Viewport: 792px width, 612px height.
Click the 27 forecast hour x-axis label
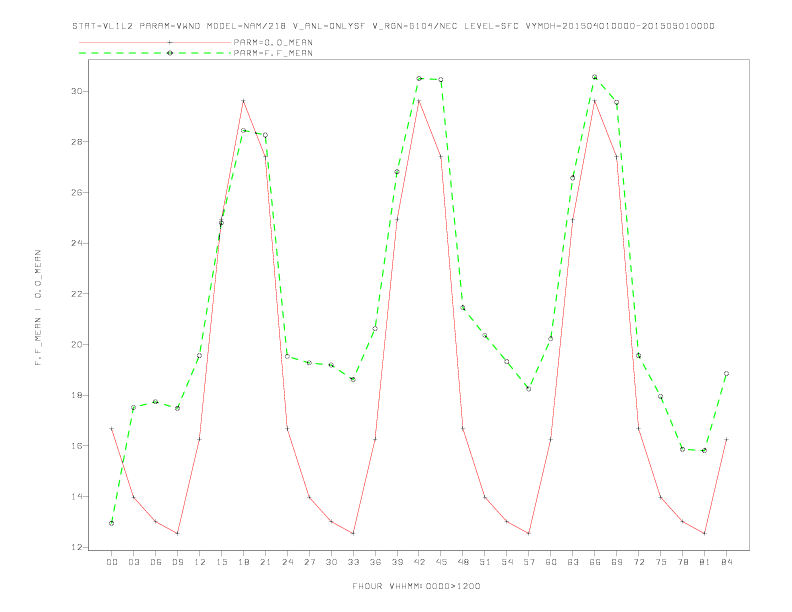tap(309, 562)
